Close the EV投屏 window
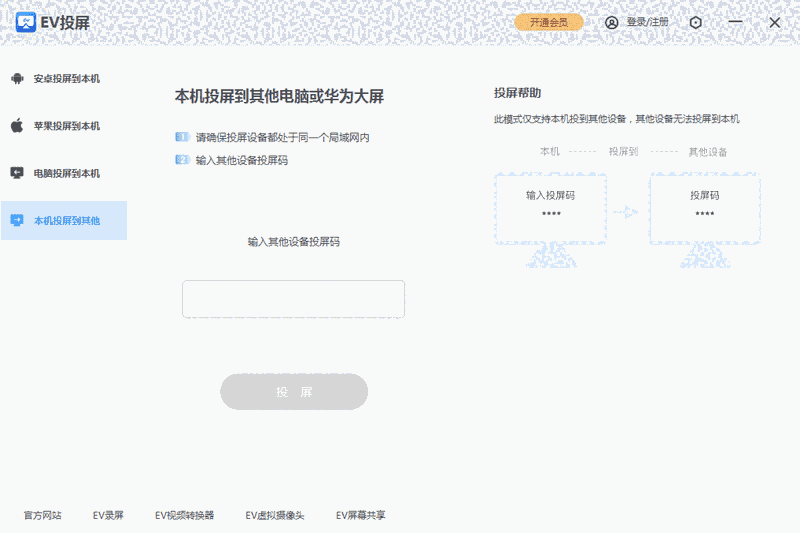This screenshot has width=800, height=533. tap(774, 22)
